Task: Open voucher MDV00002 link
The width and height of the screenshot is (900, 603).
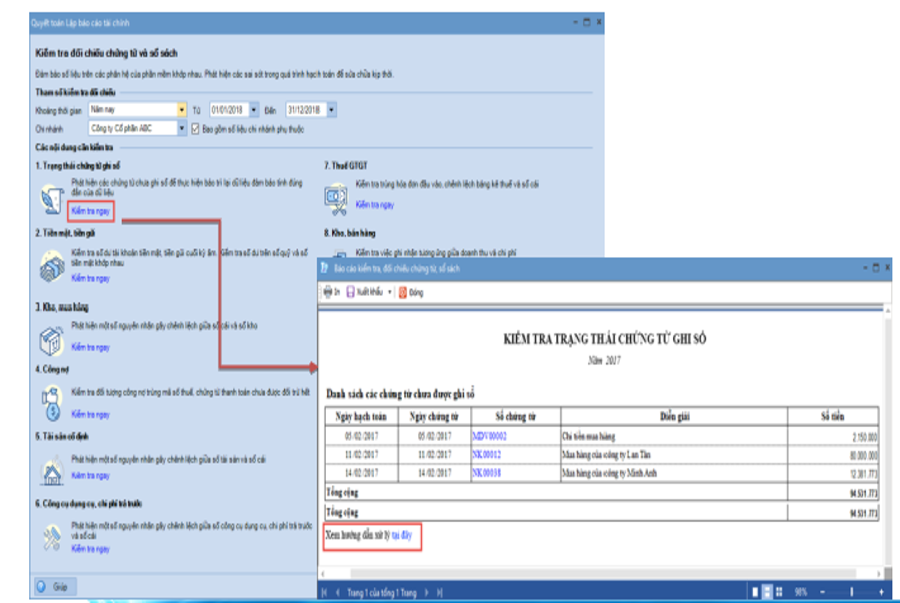Action: click(x=489, y=436)
